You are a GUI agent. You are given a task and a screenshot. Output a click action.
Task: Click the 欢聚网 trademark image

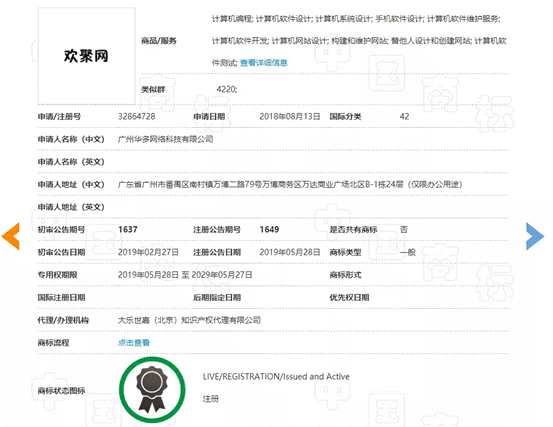click(x=86, y=56)
